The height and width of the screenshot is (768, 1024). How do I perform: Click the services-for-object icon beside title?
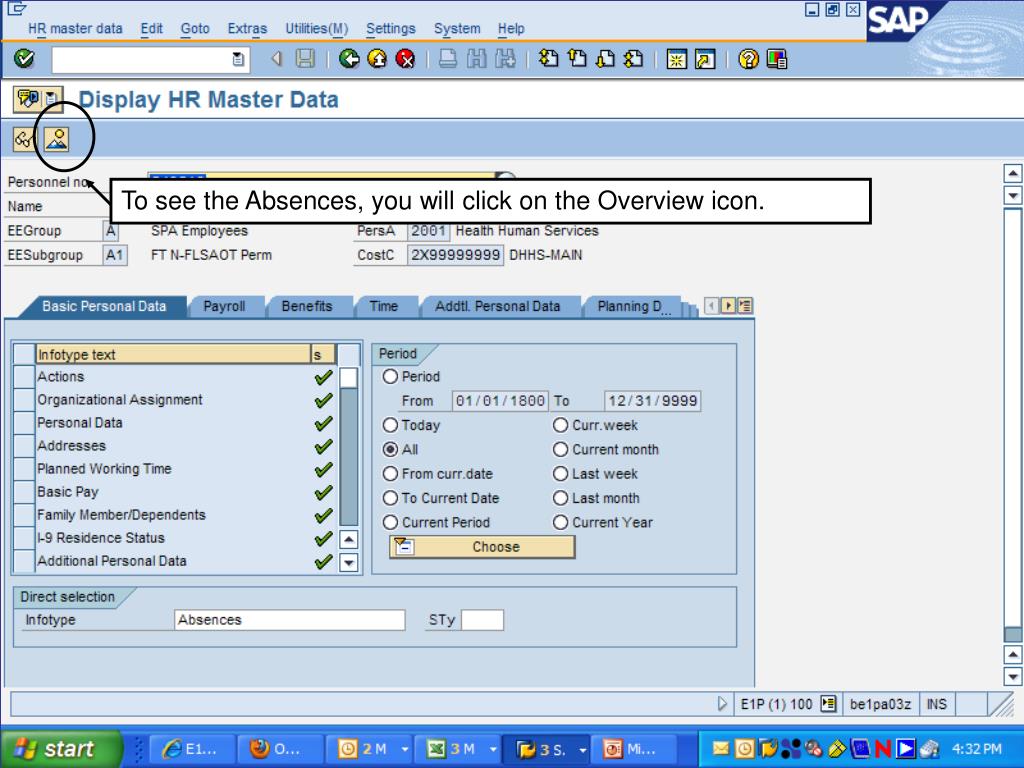click(29, 99)
